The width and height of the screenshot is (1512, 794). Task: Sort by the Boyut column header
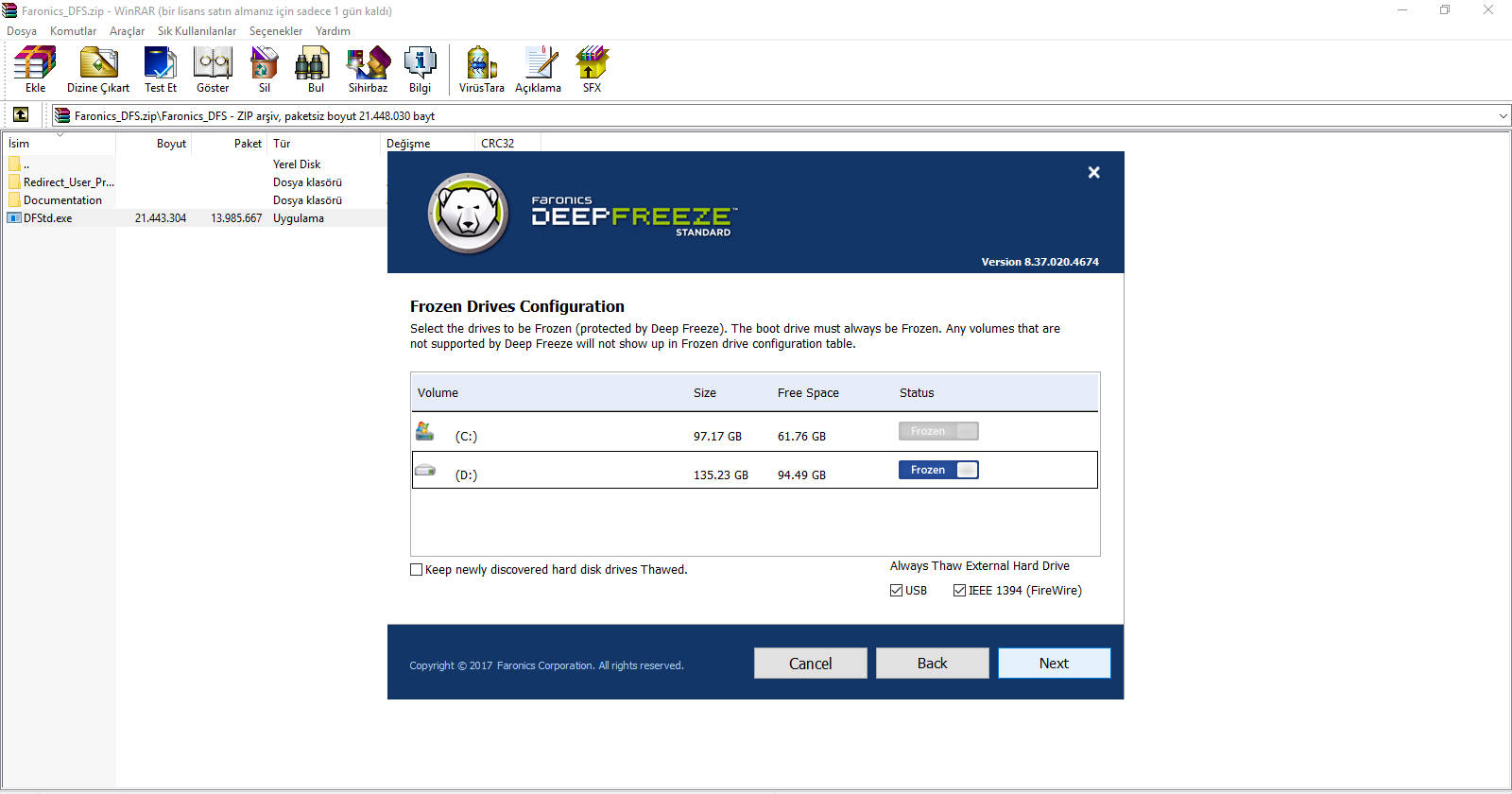click(x=154, y=144)
